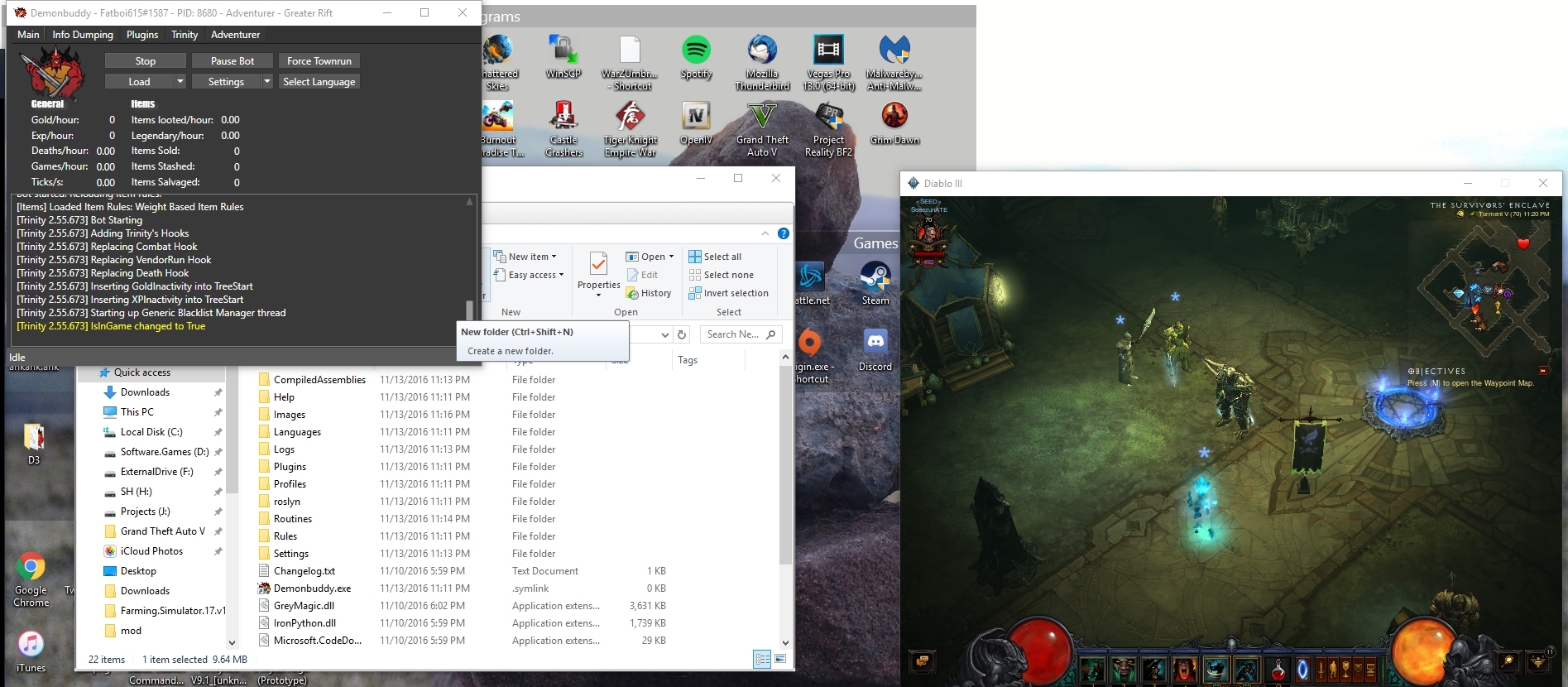Expand the Explorer address bar history dropdown
Viewport: 1568px width, 687px height.
coord(664,334)
